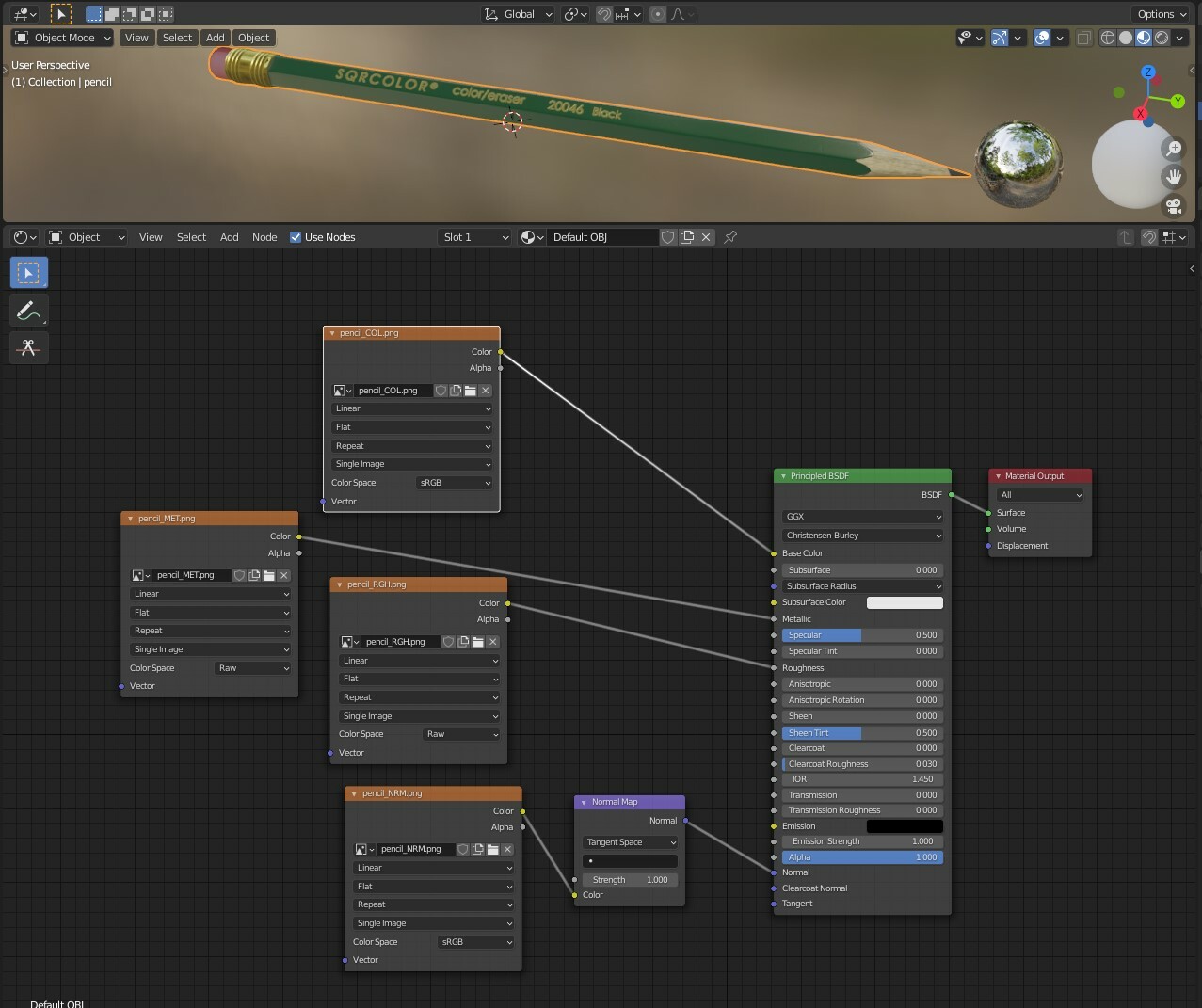Unlink the Default OBJ material
Screen dimensions: 1202x1008
pyautogui.click(x=706, y=237)
